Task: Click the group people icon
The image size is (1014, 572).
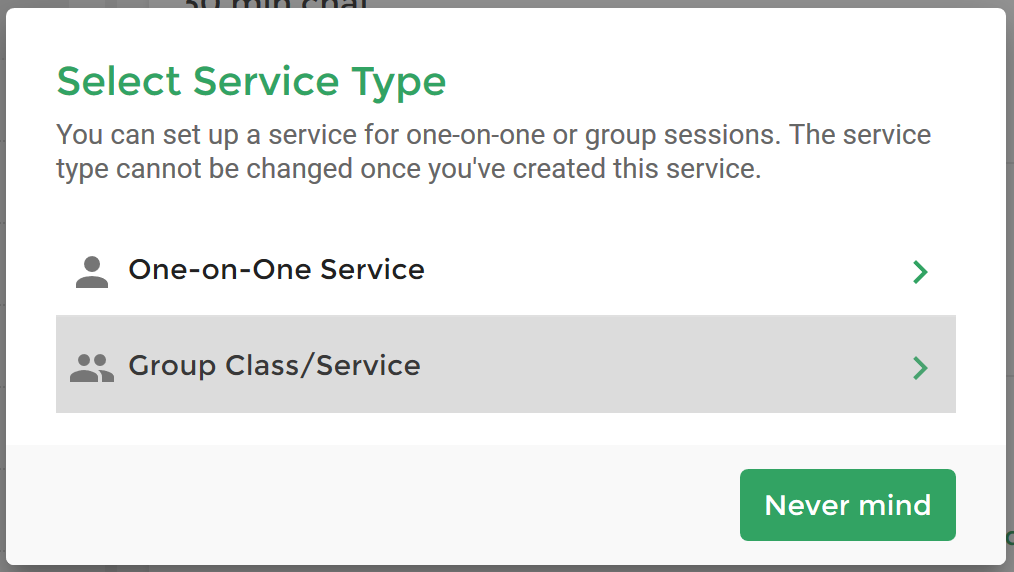Action: (92, 368)
